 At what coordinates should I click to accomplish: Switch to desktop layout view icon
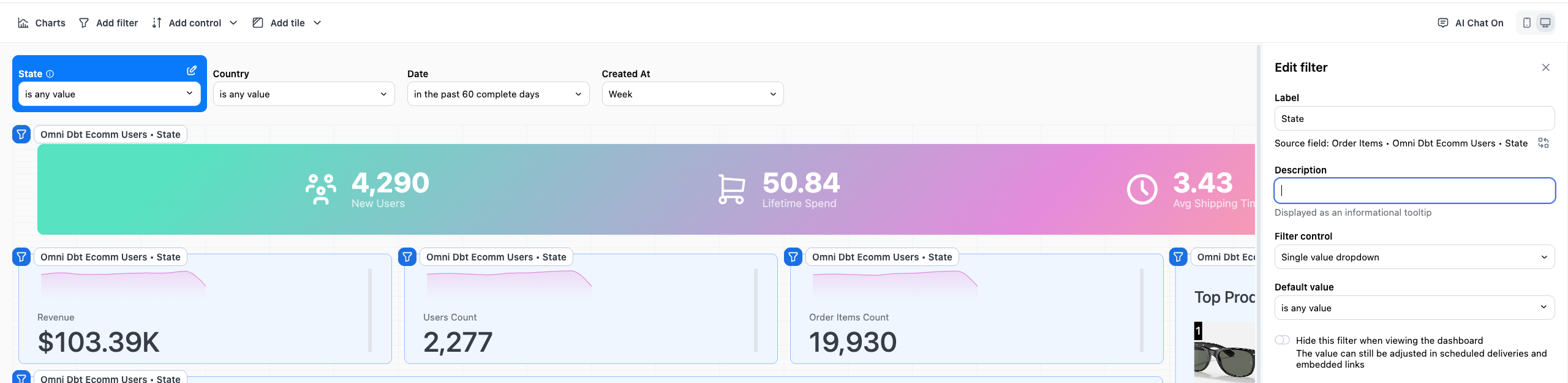pos(1545,23)
